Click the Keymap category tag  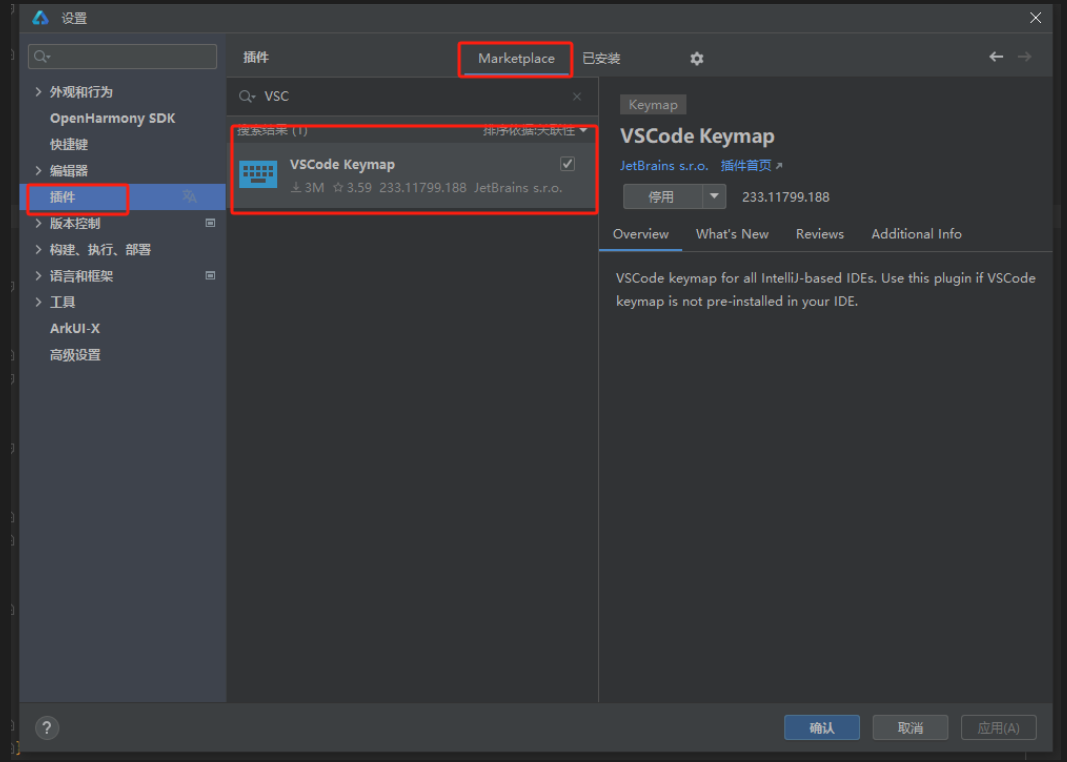(x=653, y=105)
